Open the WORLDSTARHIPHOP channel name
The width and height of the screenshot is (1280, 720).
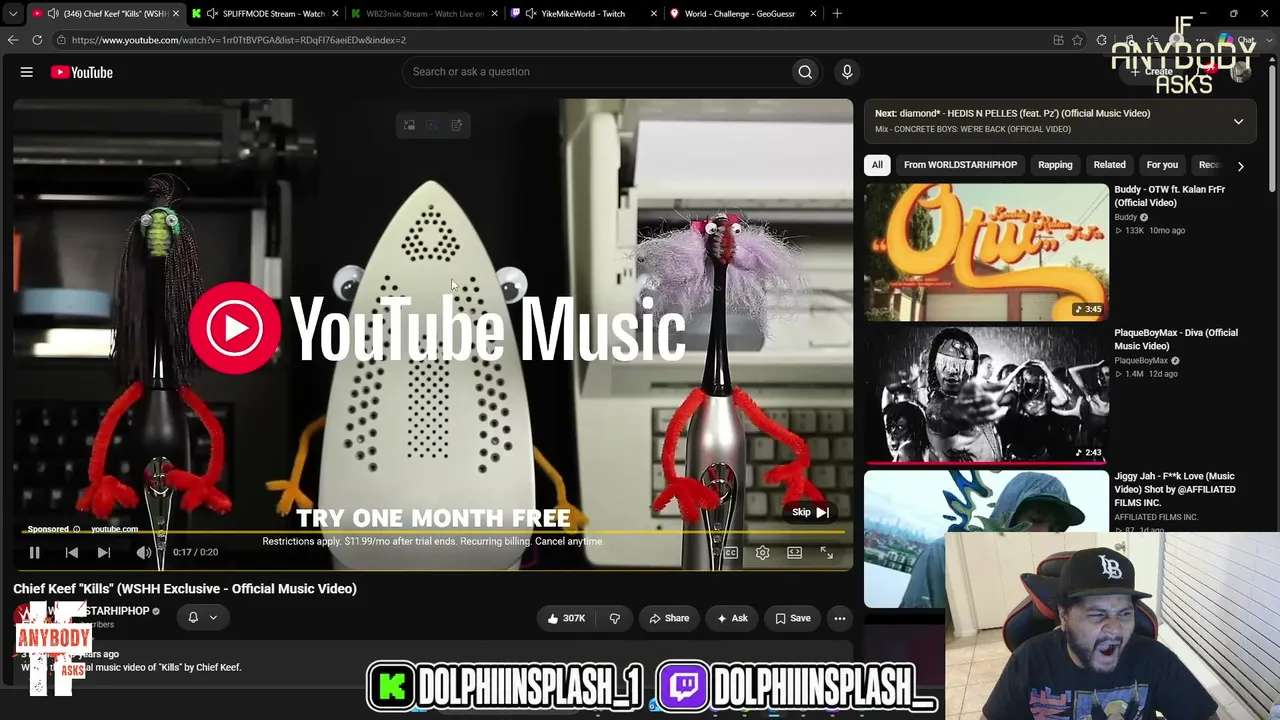click(x=98, y=611)
